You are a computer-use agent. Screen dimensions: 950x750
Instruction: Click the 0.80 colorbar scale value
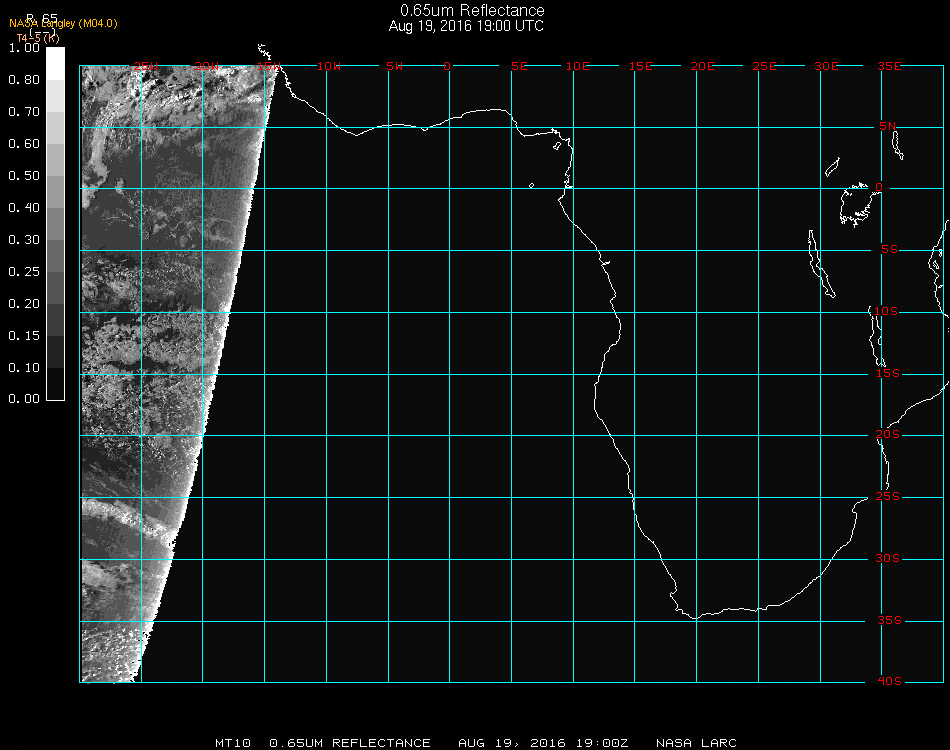point(24,80)
